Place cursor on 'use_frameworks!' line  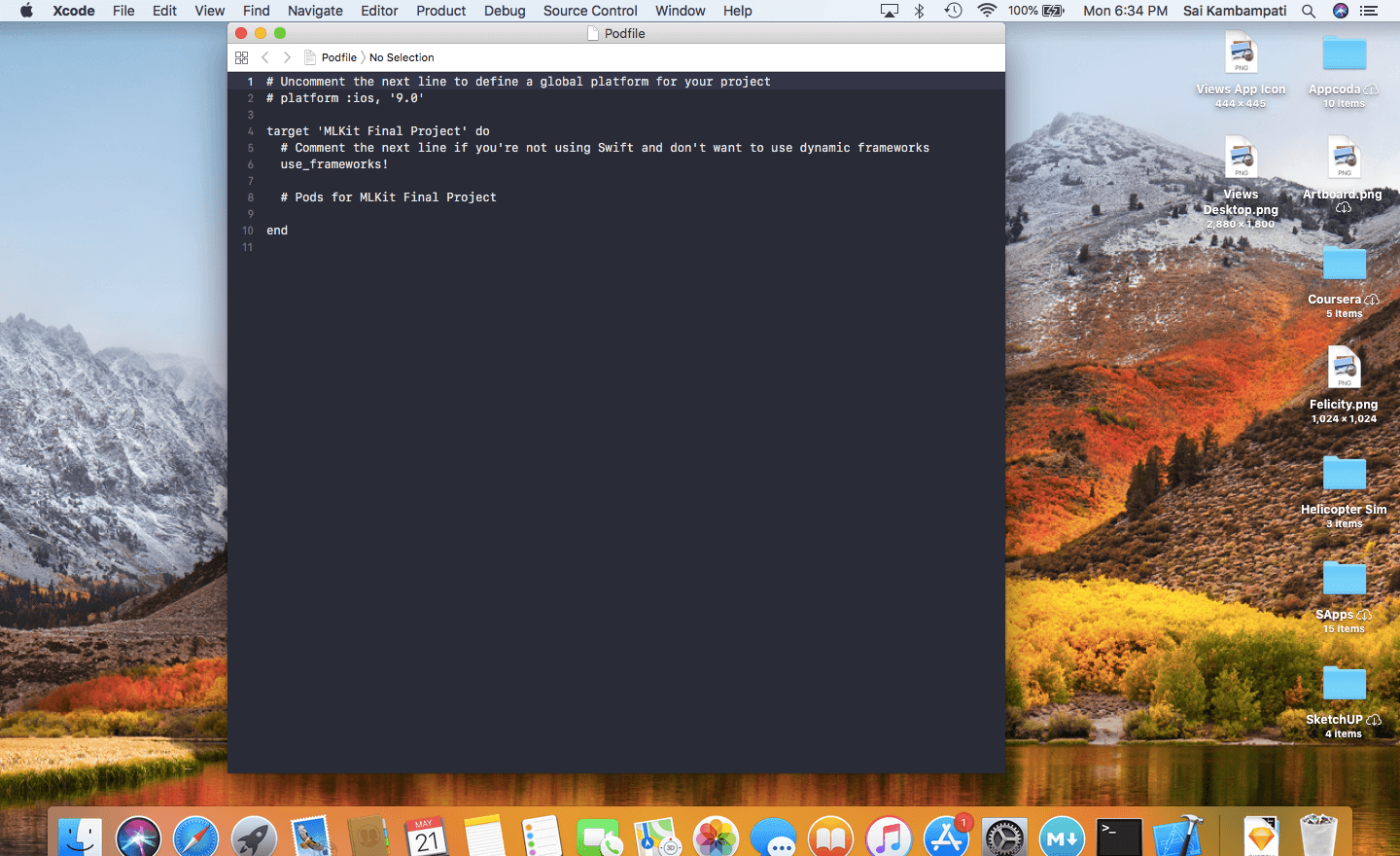tap(334, 164)
